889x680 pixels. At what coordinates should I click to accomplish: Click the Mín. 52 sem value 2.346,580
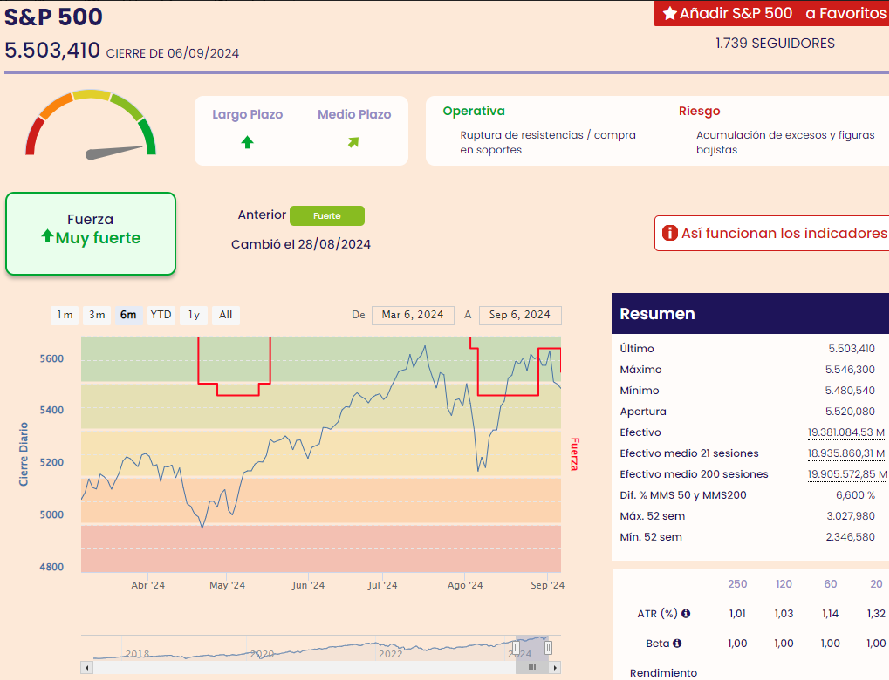850,537
